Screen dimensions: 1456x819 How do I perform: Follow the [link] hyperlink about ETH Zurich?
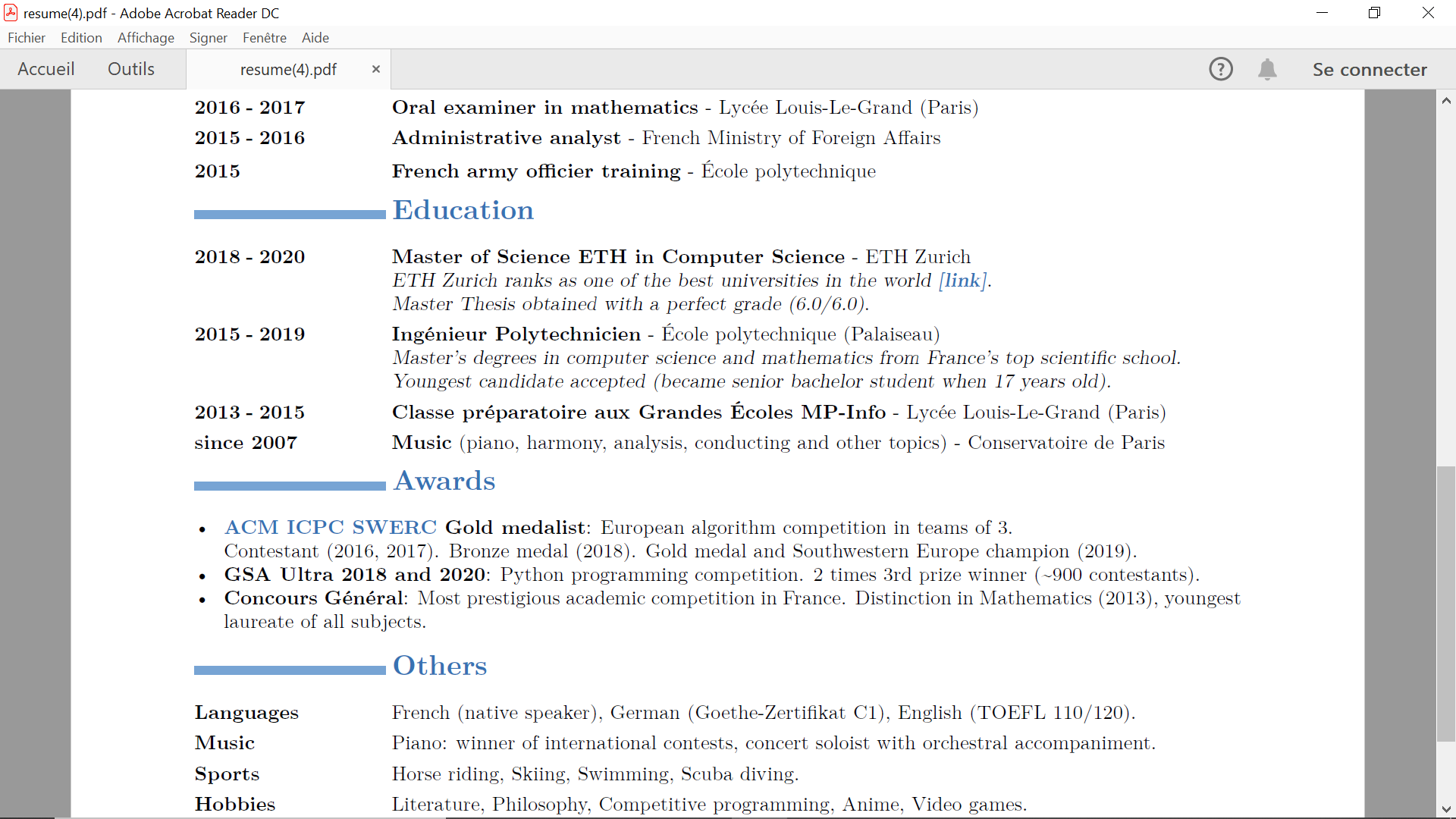coord(963,281)
